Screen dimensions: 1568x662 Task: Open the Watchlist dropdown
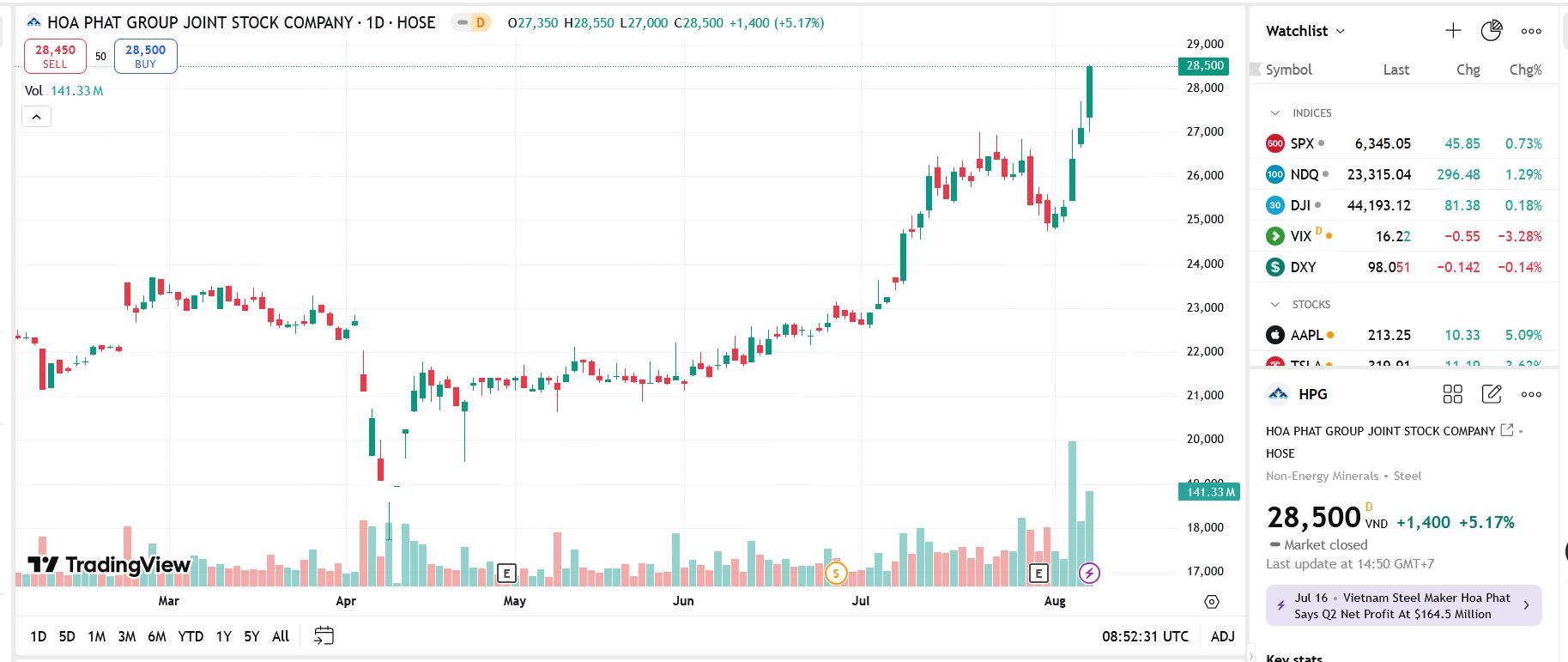click(1305, 31)
